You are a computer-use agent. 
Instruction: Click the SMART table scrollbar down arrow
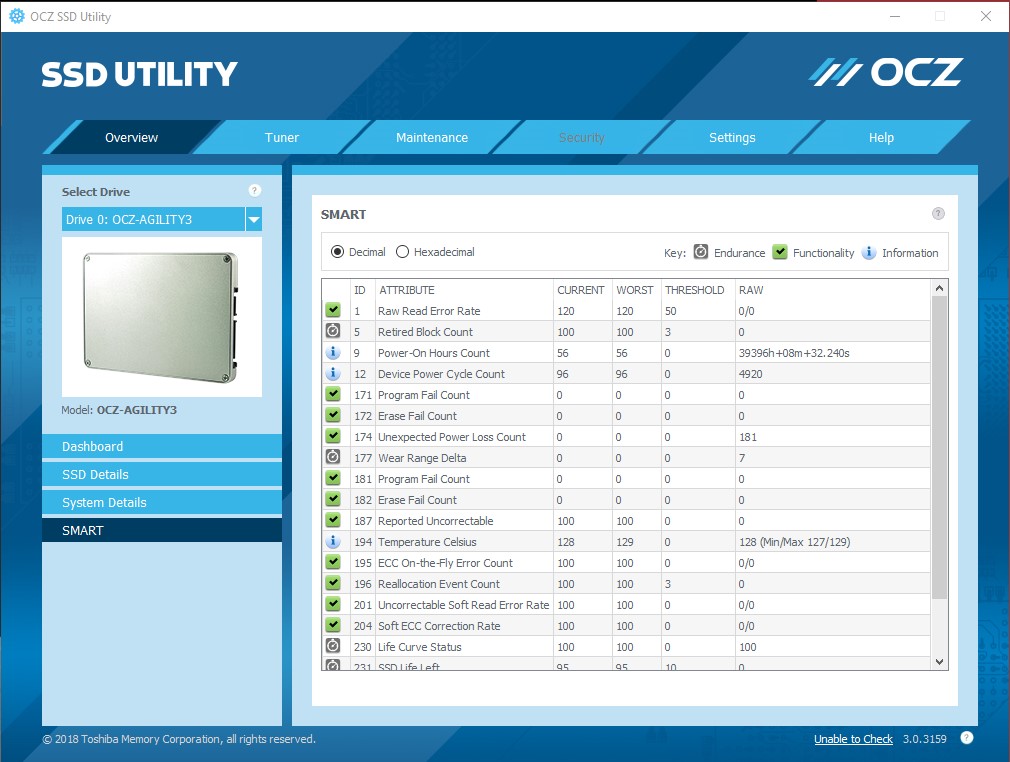tap(938, 661)
